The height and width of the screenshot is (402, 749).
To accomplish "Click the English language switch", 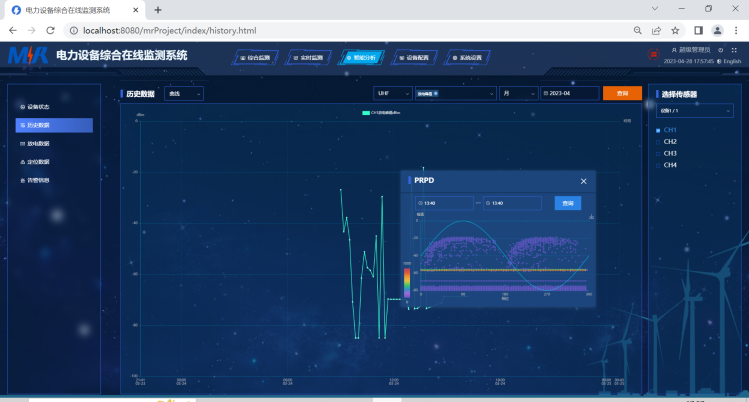I will click(729, 62).
